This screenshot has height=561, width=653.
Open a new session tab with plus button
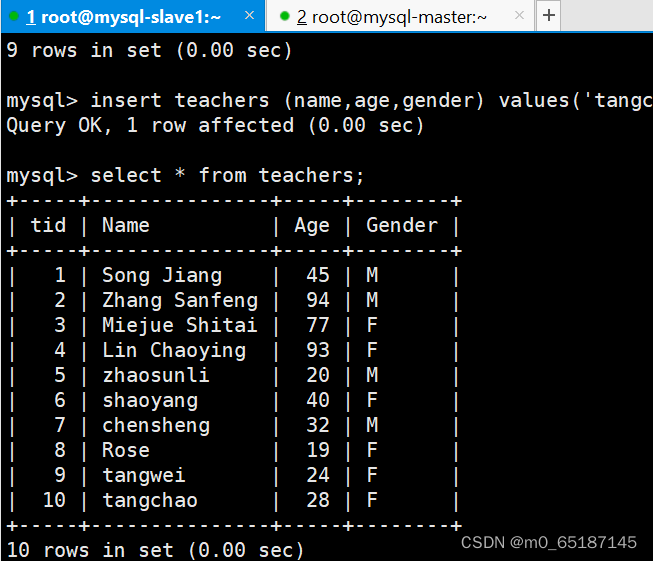click(x=549, y=15)
